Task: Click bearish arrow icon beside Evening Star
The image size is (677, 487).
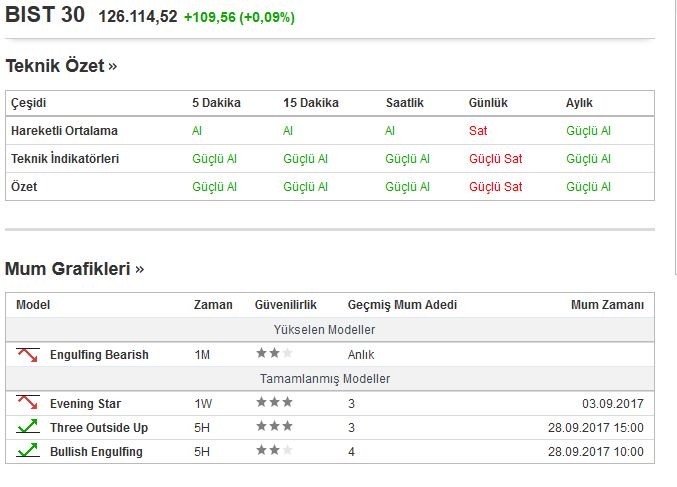Action: pyautogui.click(x=27, y=403)
